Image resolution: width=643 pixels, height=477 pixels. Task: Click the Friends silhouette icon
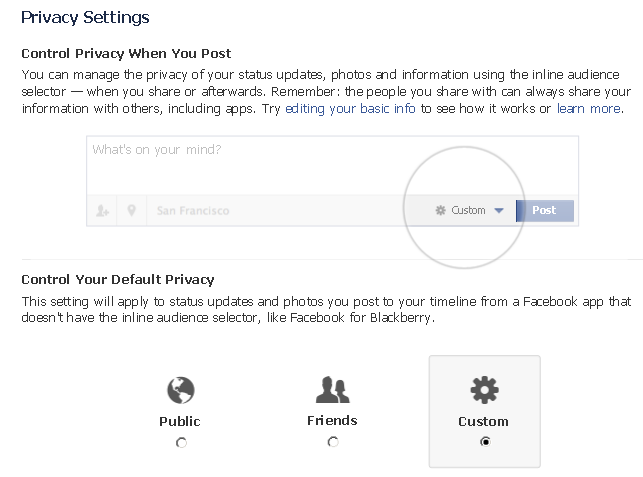332,389
